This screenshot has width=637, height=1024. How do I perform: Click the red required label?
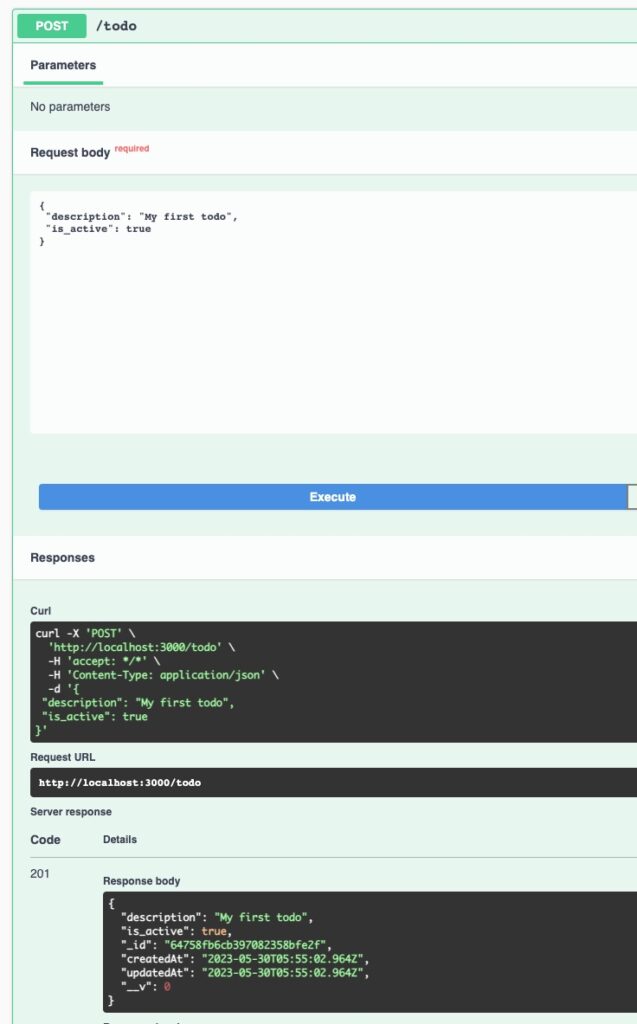click(x=132, y=149)
